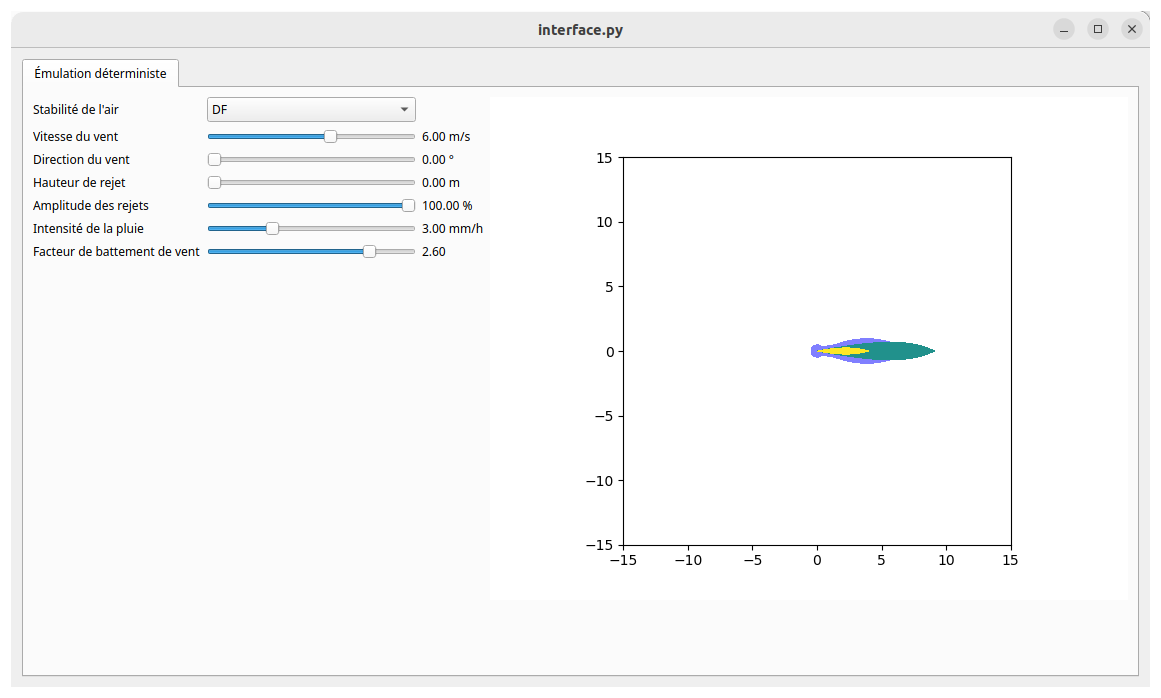Click the Facteur de battement slider handle
This screenshot has width=1161, height=698.
click(x=369, y=251)
